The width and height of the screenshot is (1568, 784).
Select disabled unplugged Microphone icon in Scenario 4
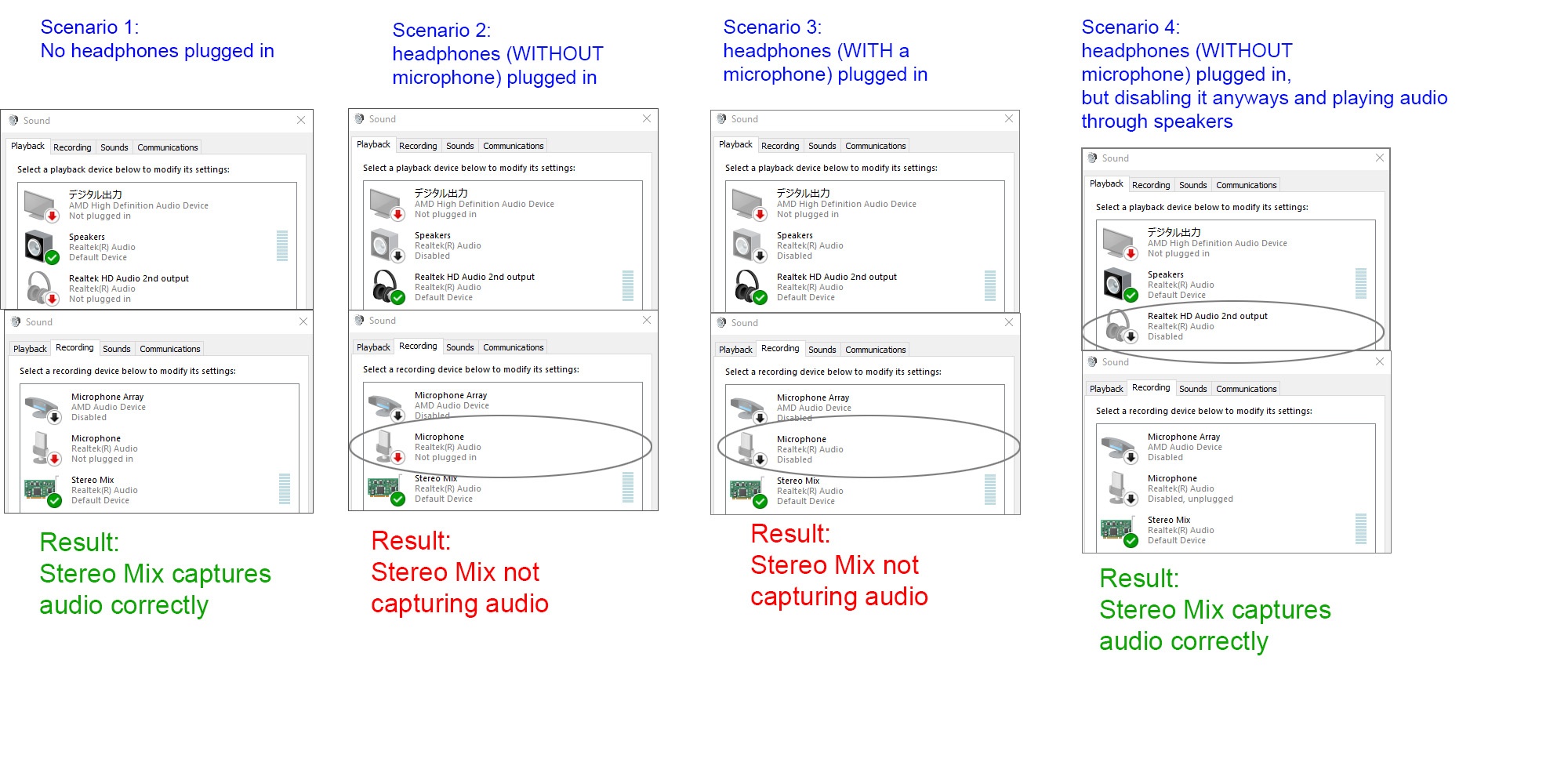(1122, 488)
